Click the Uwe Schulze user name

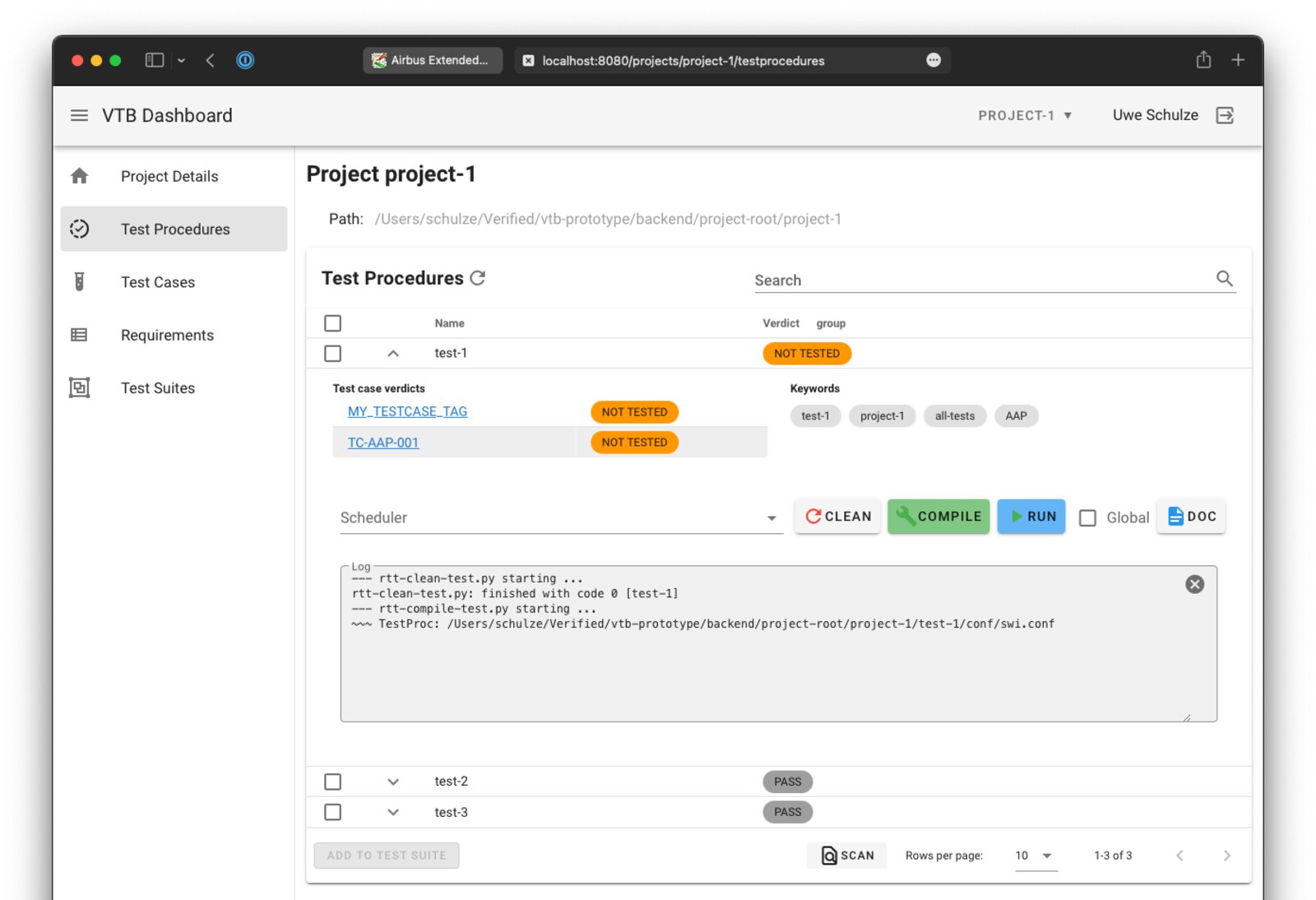click(1155, 115)
